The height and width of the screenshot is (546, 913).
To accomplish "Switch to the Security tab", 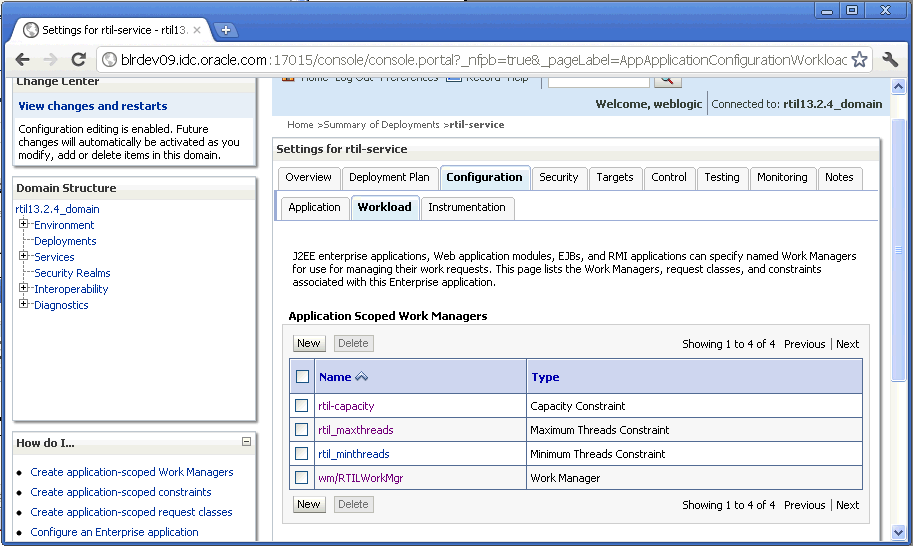I will click(x=558, y=178).
